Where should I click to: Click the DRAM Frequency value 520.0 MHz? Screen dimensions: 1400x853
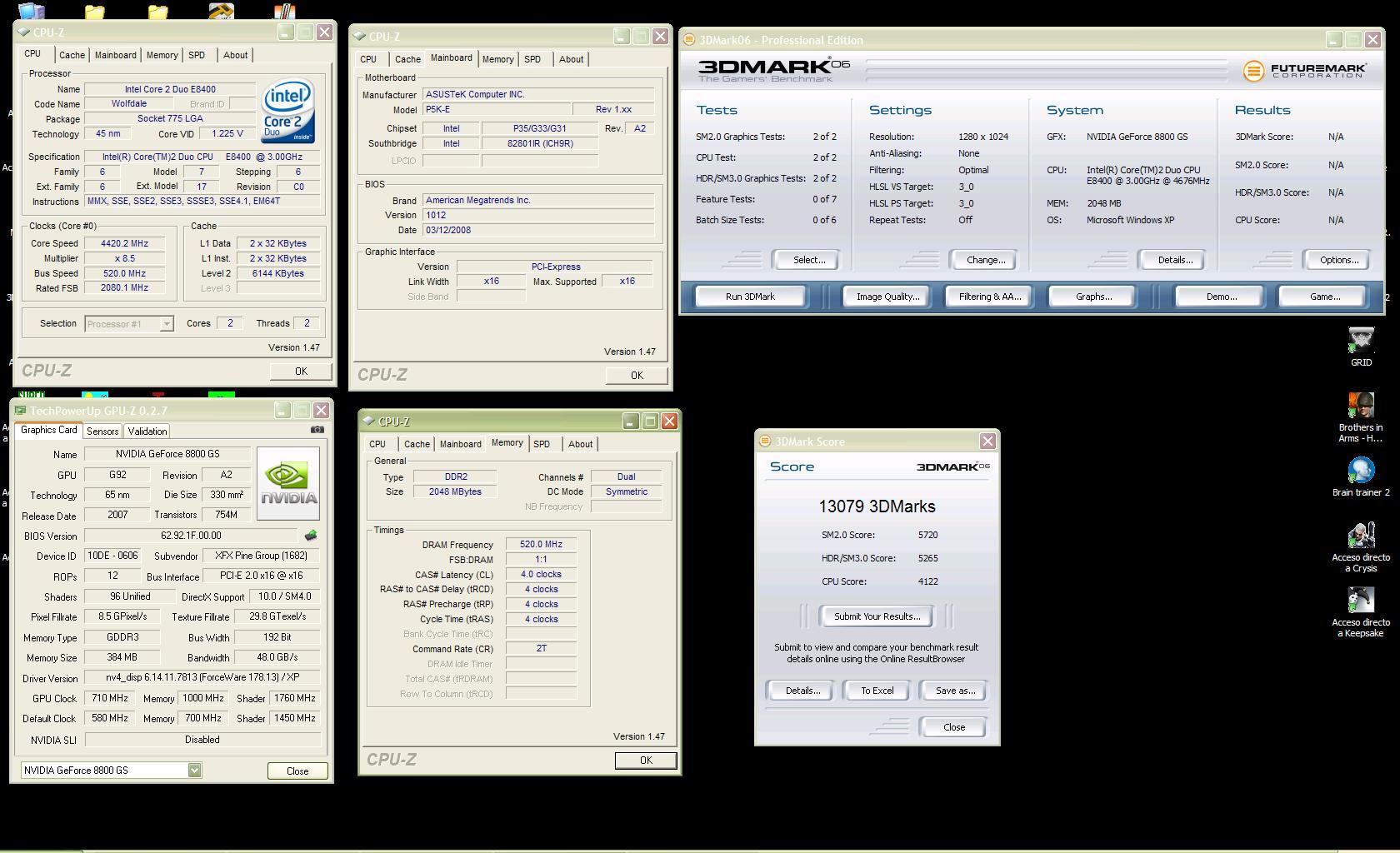tap(541, 545)
